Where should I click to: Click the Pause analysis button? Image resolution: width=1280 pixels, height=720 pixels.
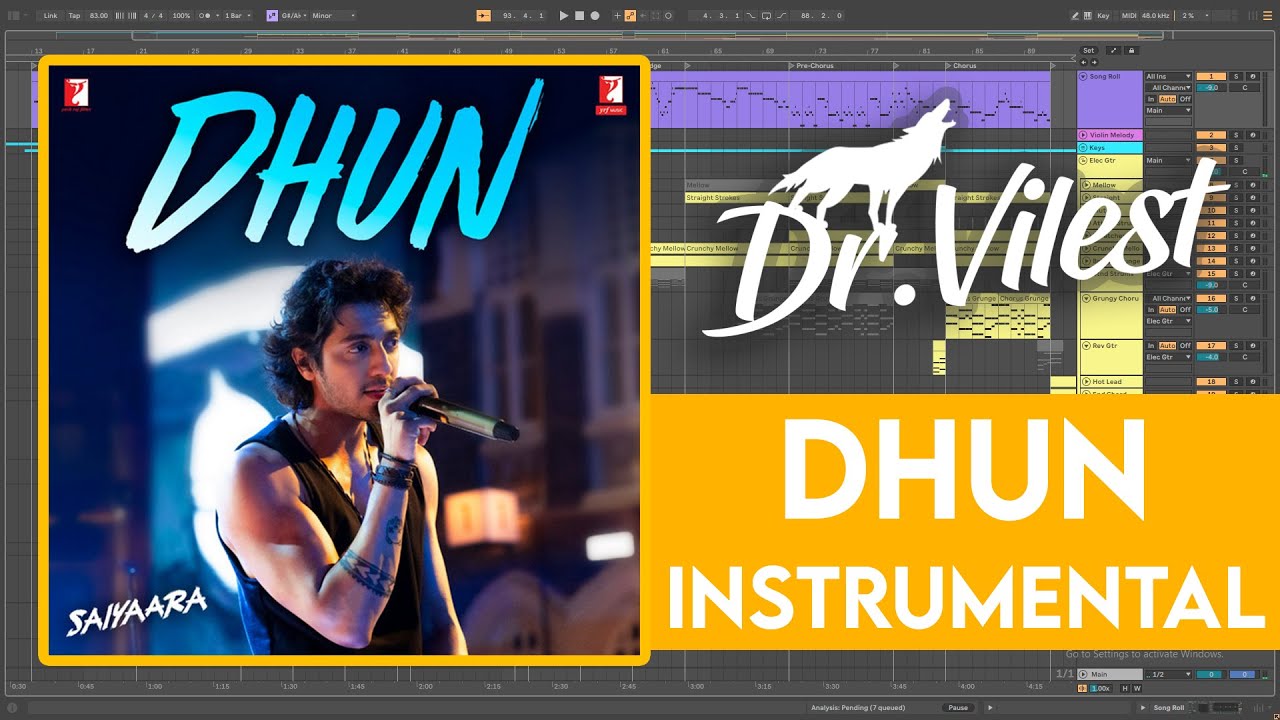(x=958, y=707)
